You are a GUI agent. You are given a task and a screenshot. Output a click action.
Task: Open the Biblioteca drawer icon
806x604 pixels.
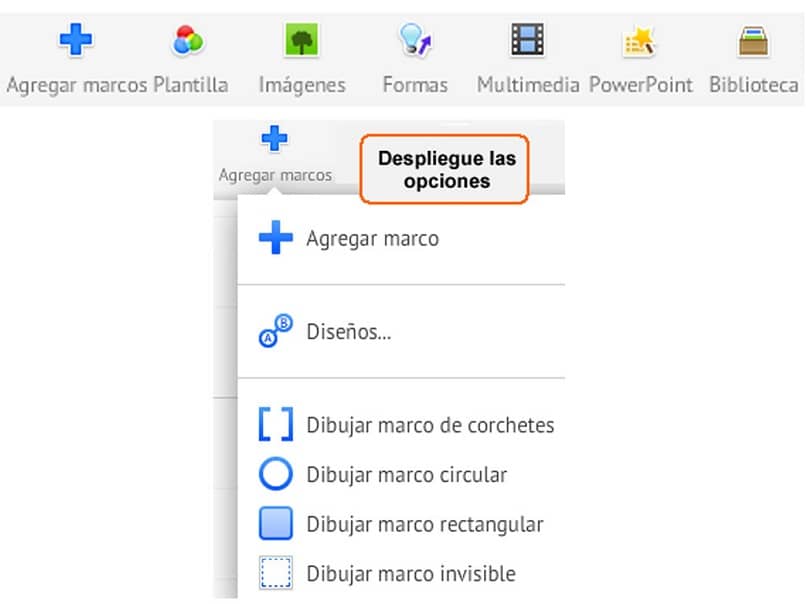(x=753, y=41)
